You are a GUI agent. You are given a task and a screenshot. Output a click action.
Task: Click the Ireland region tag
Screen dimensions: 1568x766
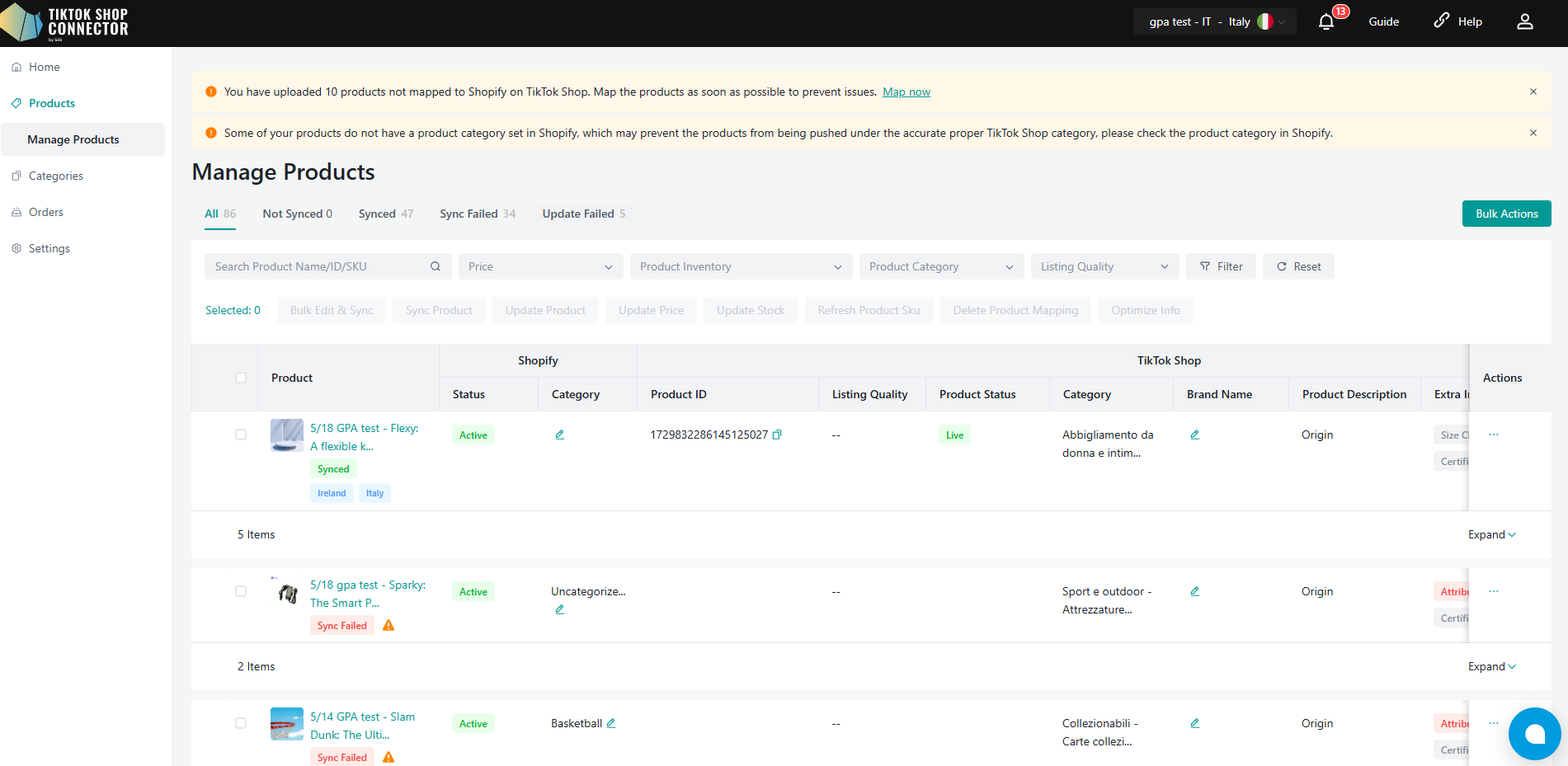click(x=332, y=493)
